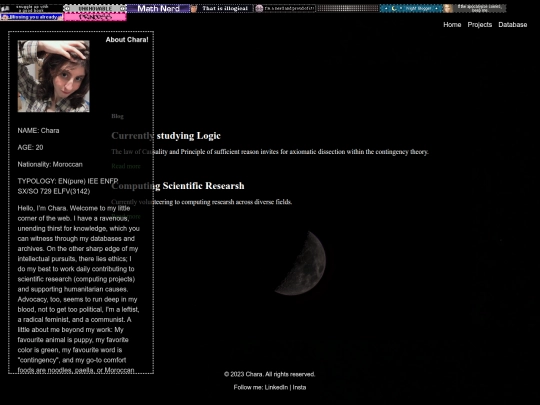Click the Blog section label

pyautogui.click(x=117, y=116)
